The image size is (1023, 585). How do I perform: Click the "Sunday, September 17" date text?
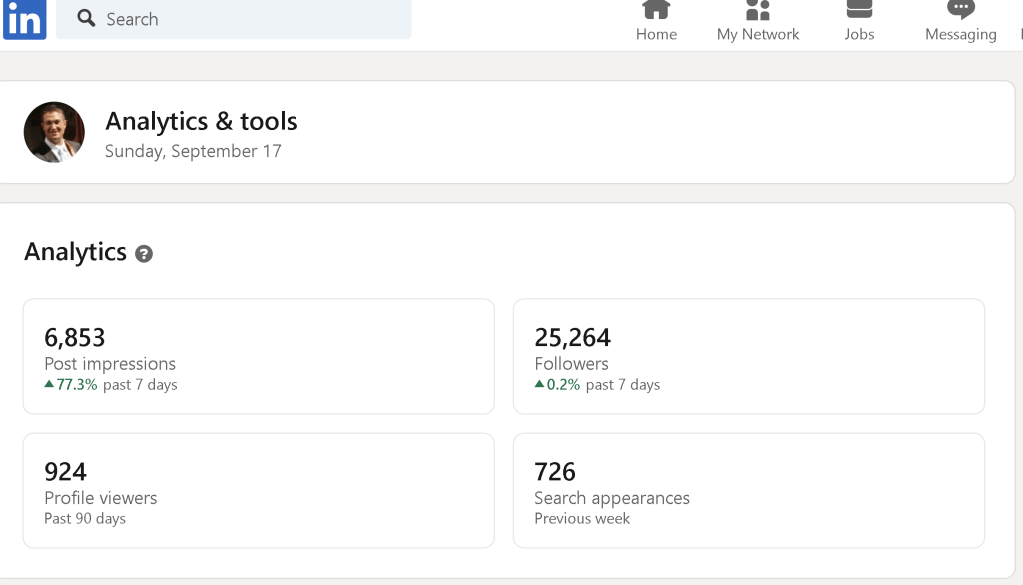193,151
